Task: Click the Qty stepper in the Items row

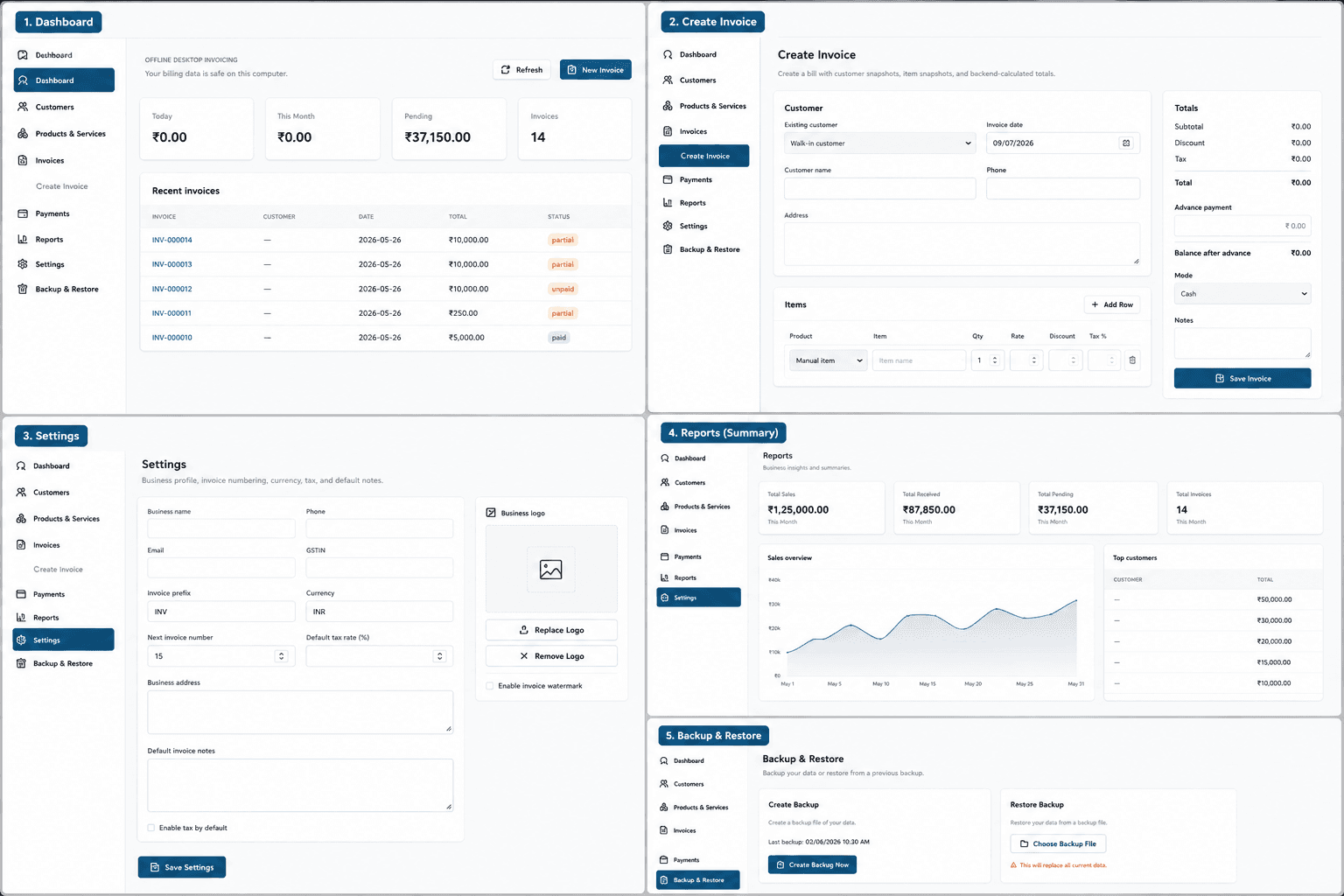Action: (x=995, y=360)
